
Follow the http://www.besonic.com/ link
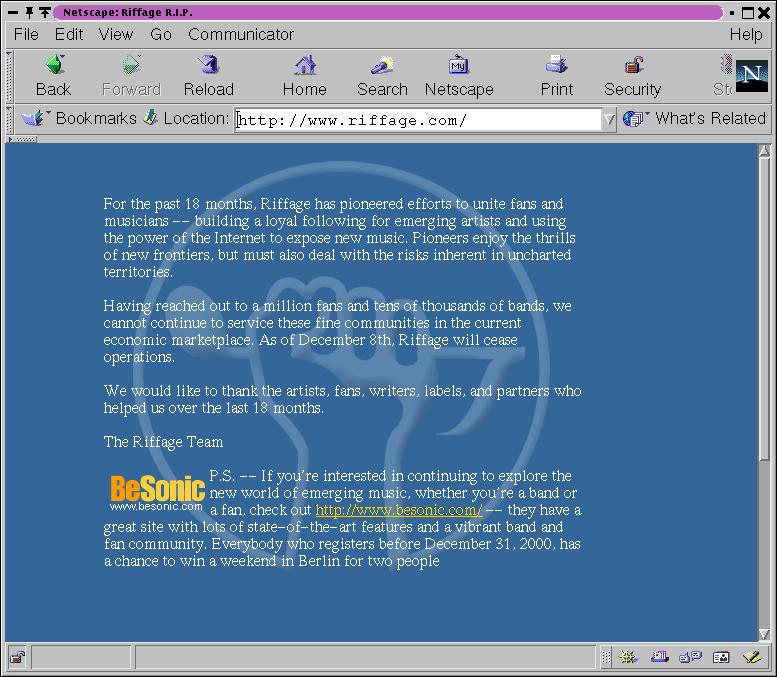click(399, 509)
